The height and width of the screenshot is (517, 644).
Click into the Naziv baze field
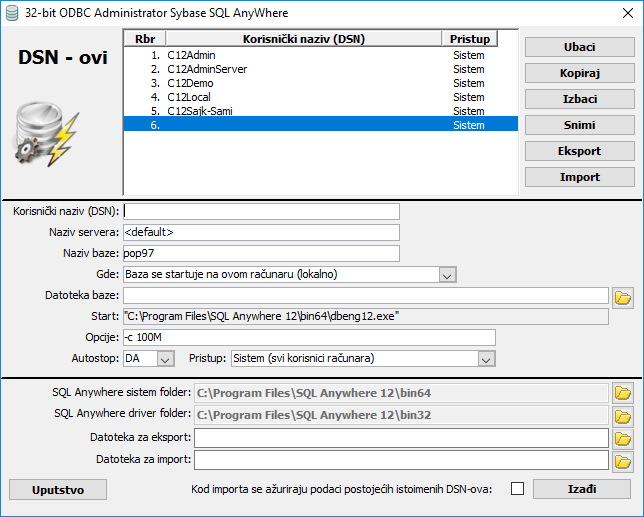coord(260,253)
